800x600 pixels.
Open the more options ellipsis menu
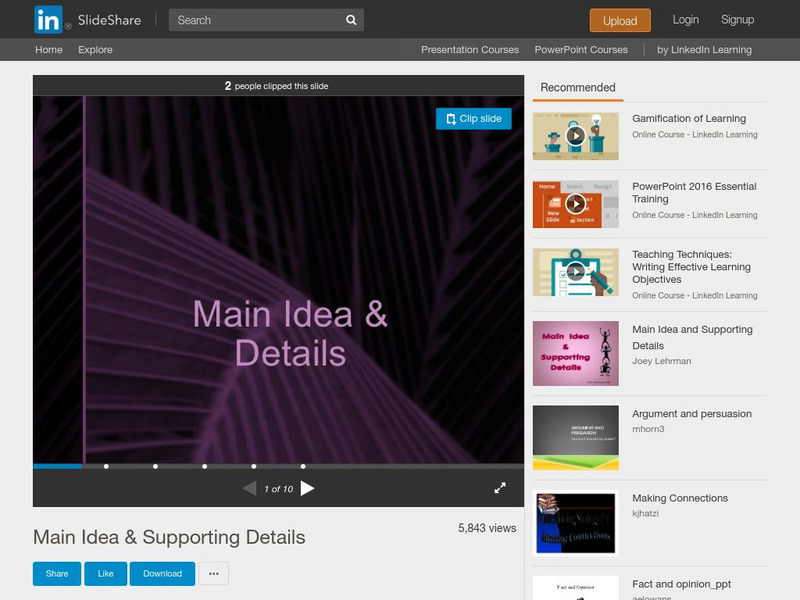coord(213,574)
